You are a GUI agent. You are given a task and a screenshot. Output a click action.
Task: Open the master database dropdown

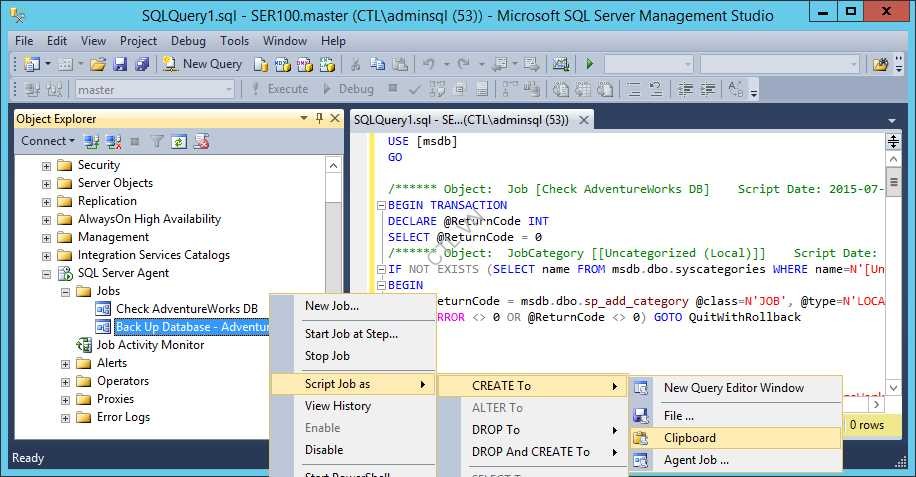point(229,90)
